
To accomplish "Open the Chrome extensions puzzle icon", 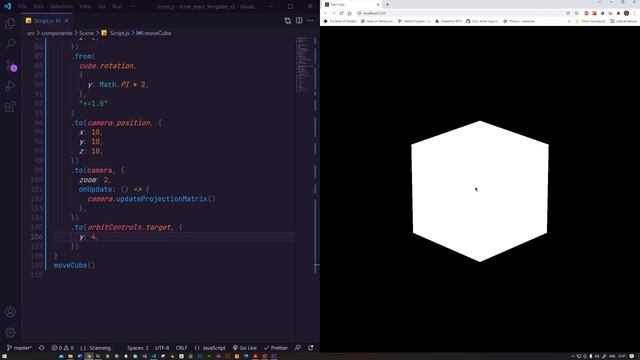I will tap(618, 13).
